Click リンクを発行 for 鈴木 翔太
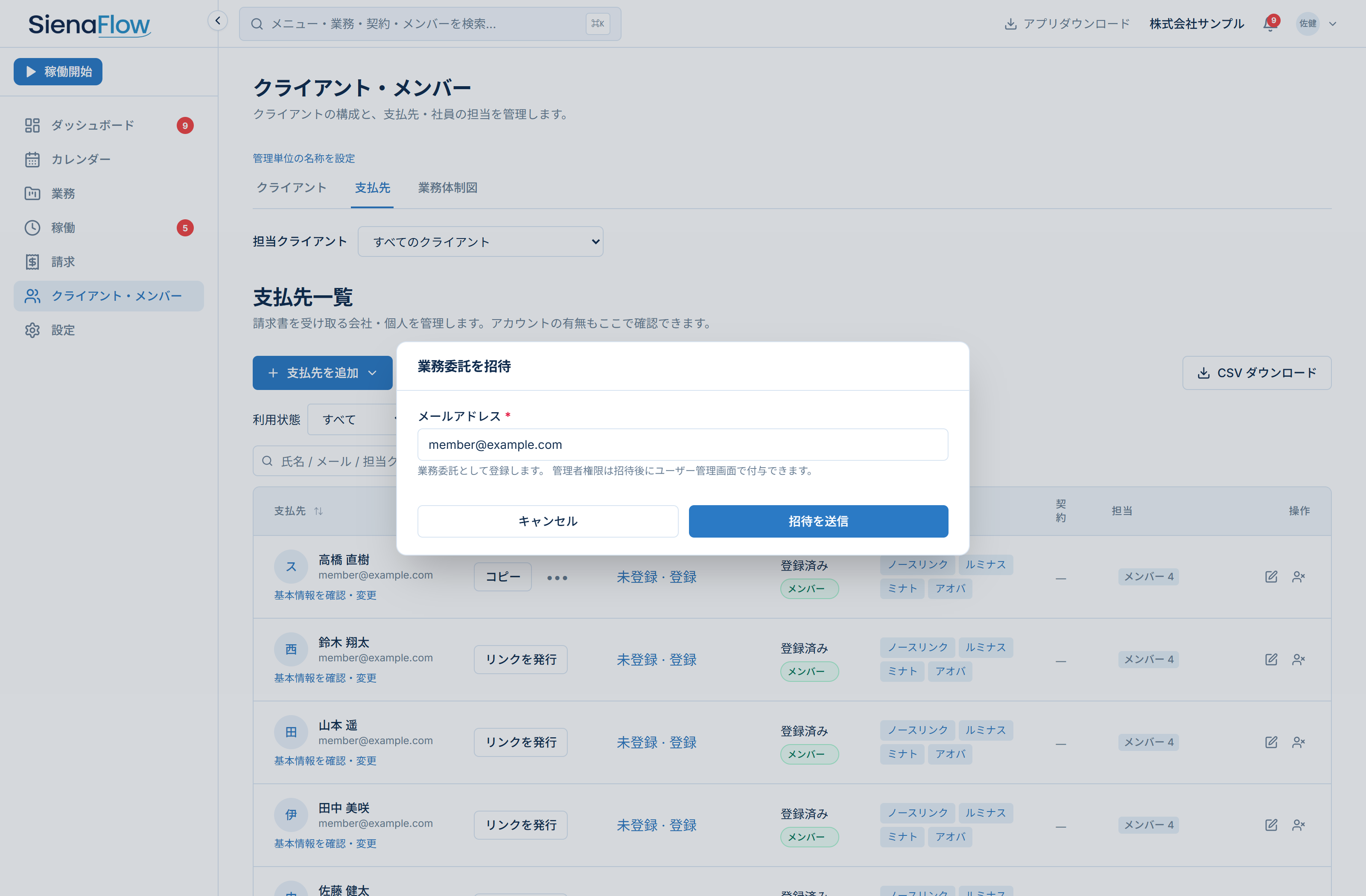This screenshot has height=896, width=1366. (520, 660)
